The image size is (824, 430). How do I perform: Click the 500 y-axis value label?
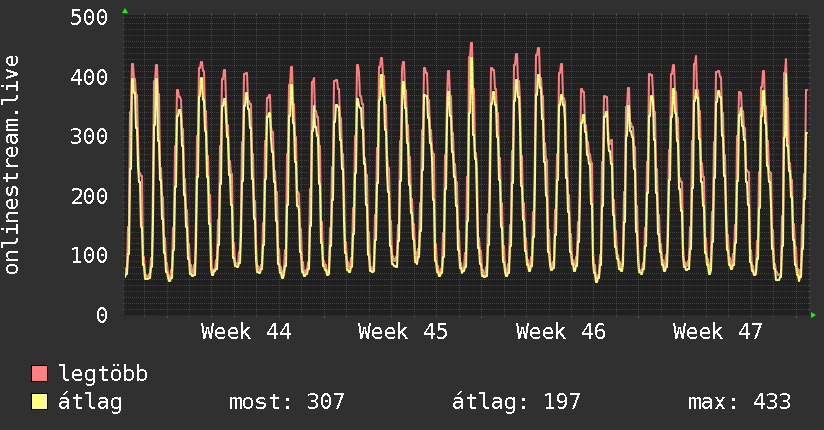point(90,17)
